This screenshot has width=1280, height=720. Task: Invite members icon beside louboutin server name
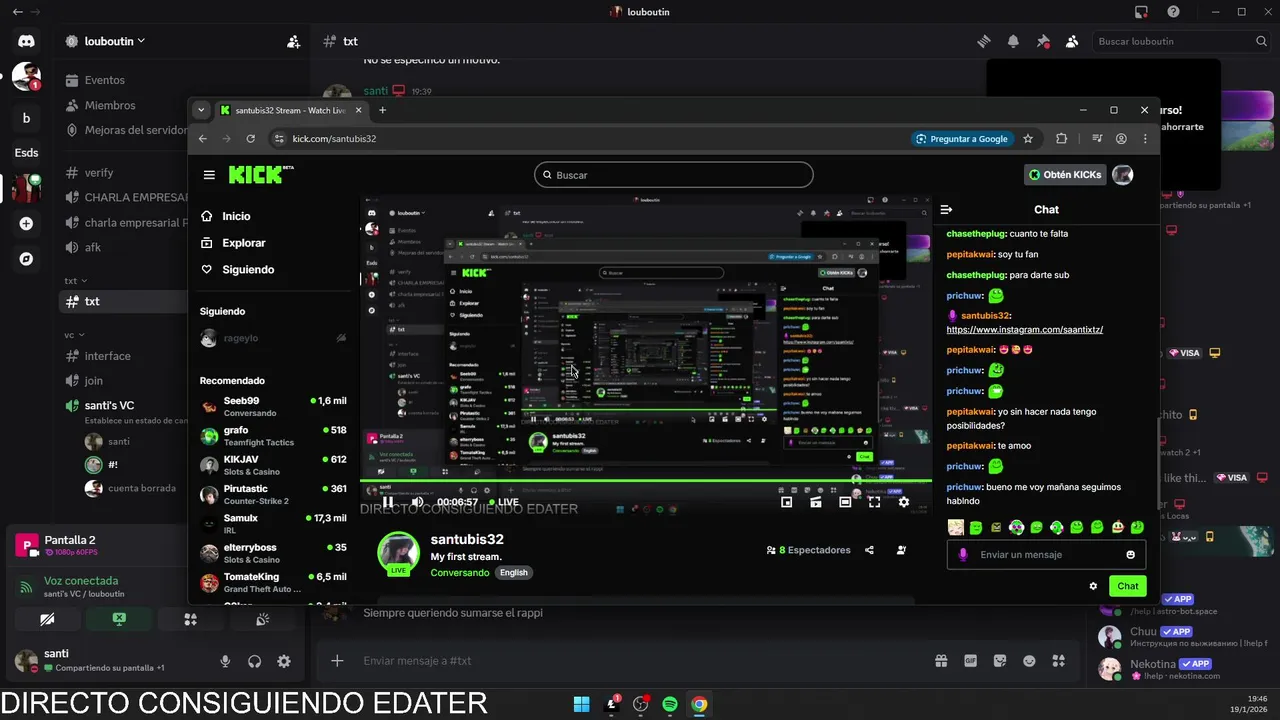pos(293,42)
